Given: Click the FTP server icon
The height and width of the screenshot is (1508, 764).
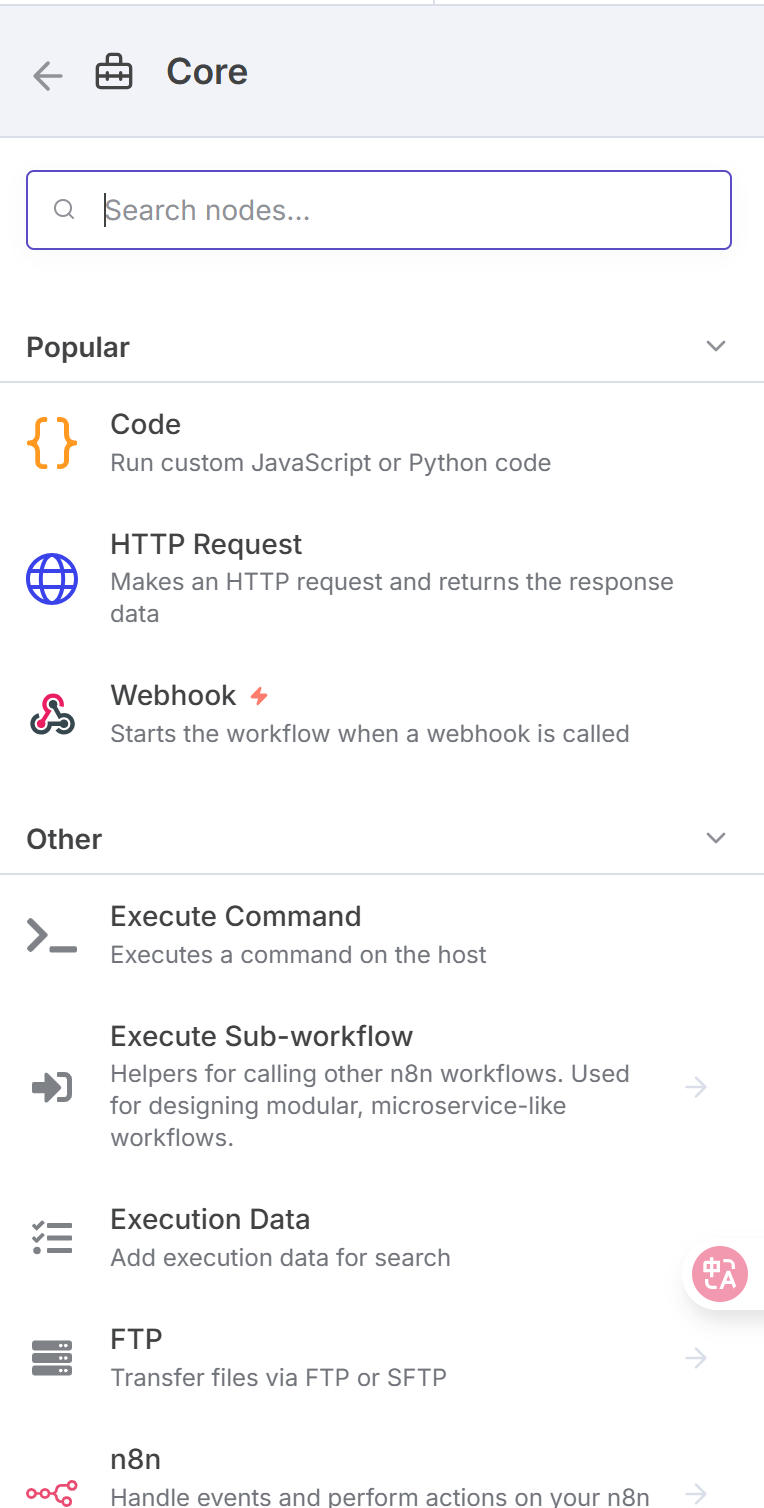Looking at the screenshot, I should (x=52, y=1358).
